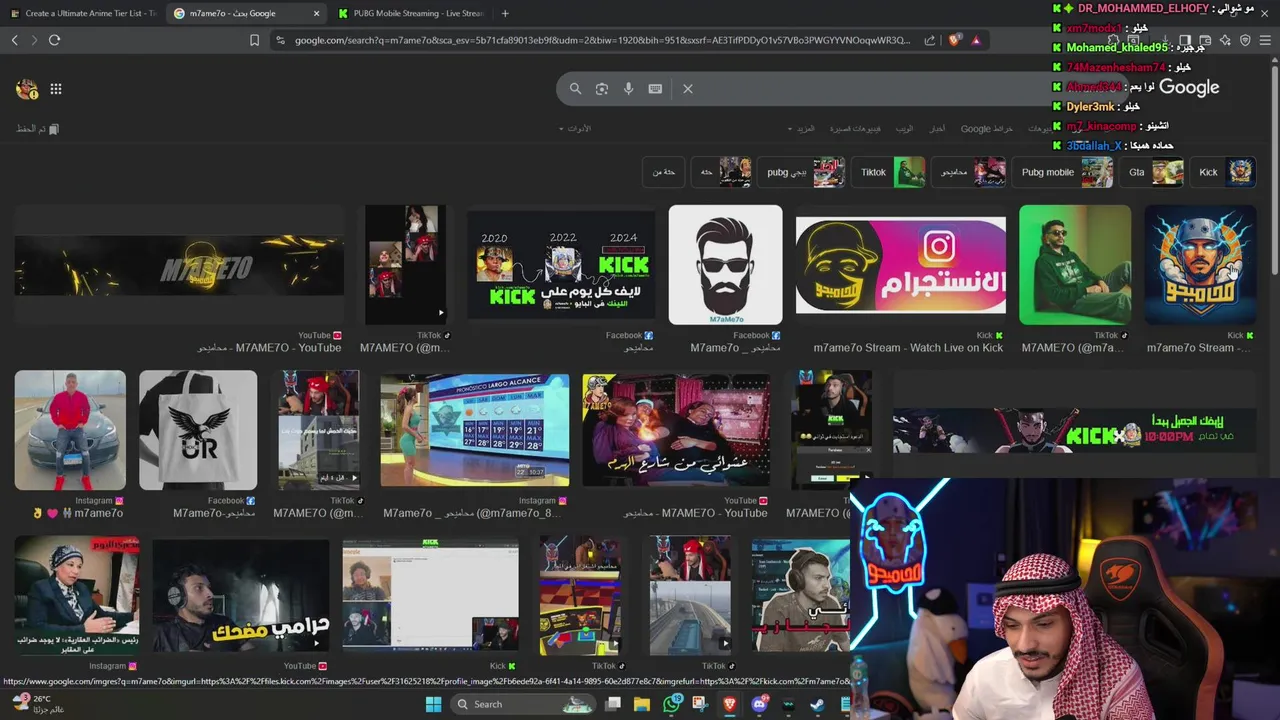Open the green hoodie TikTok image result
The width and height of the screenshot is (1280, 720).
click(1075, 265)
